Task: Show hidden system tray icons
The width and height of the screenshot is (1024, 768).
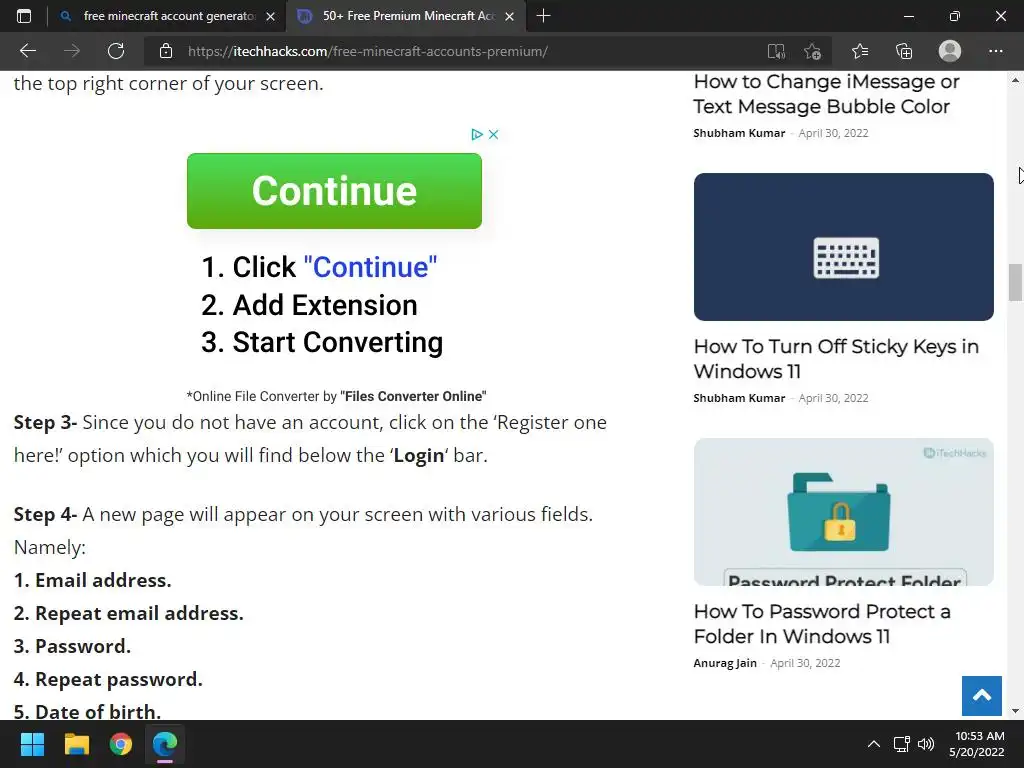Action: tap(873, 744)
